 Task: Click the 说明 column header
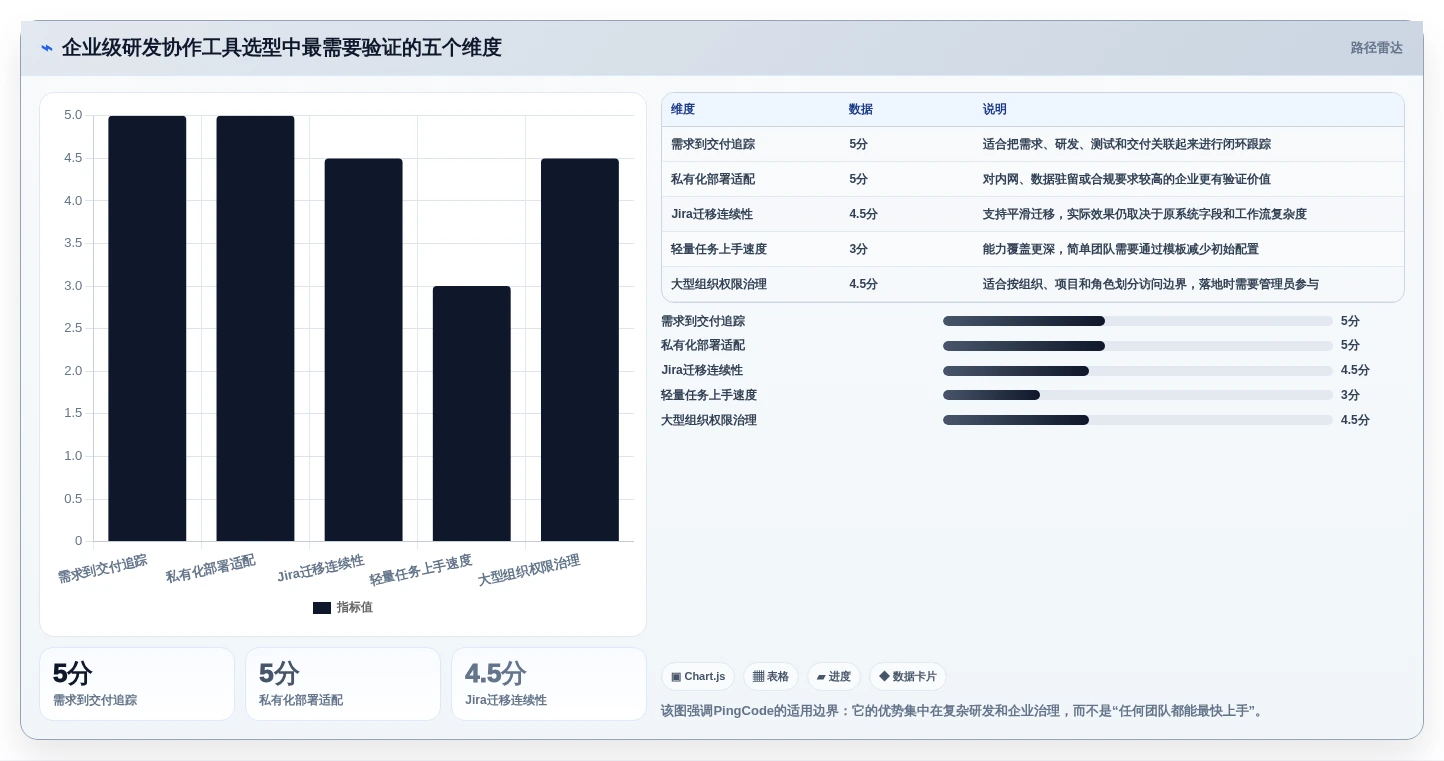coord(995,110)
